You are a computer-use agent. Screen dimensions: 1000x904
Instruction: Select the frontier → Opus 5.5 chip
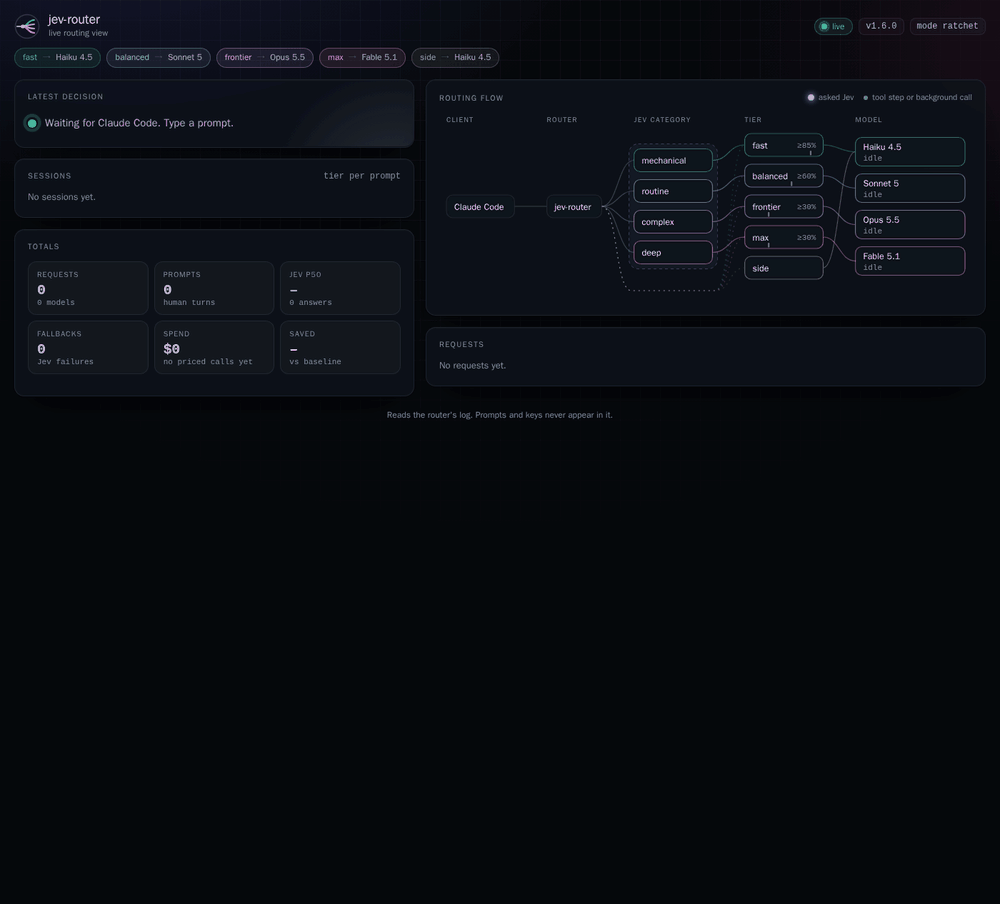click(x=265, y=57)
